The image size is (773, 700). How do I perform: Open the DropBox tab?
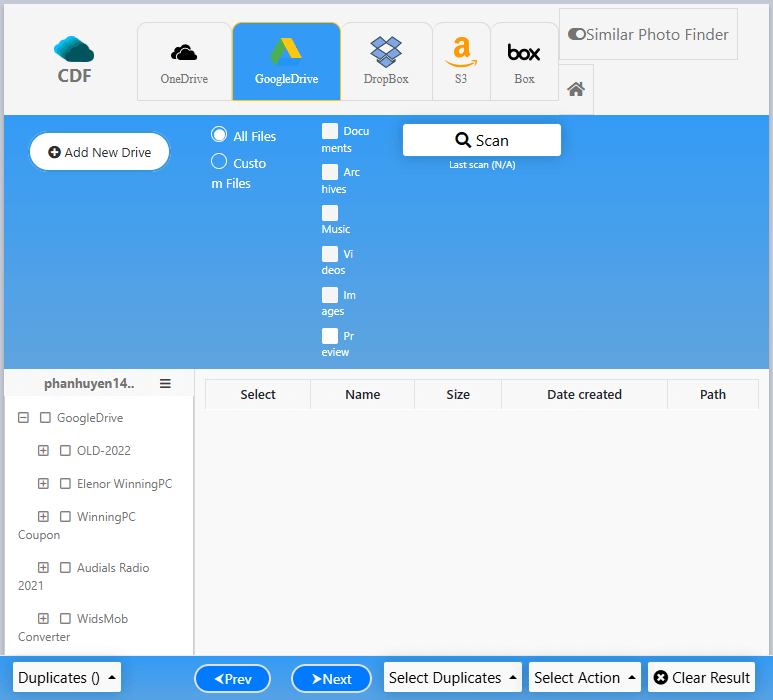[x=386, y=62]
